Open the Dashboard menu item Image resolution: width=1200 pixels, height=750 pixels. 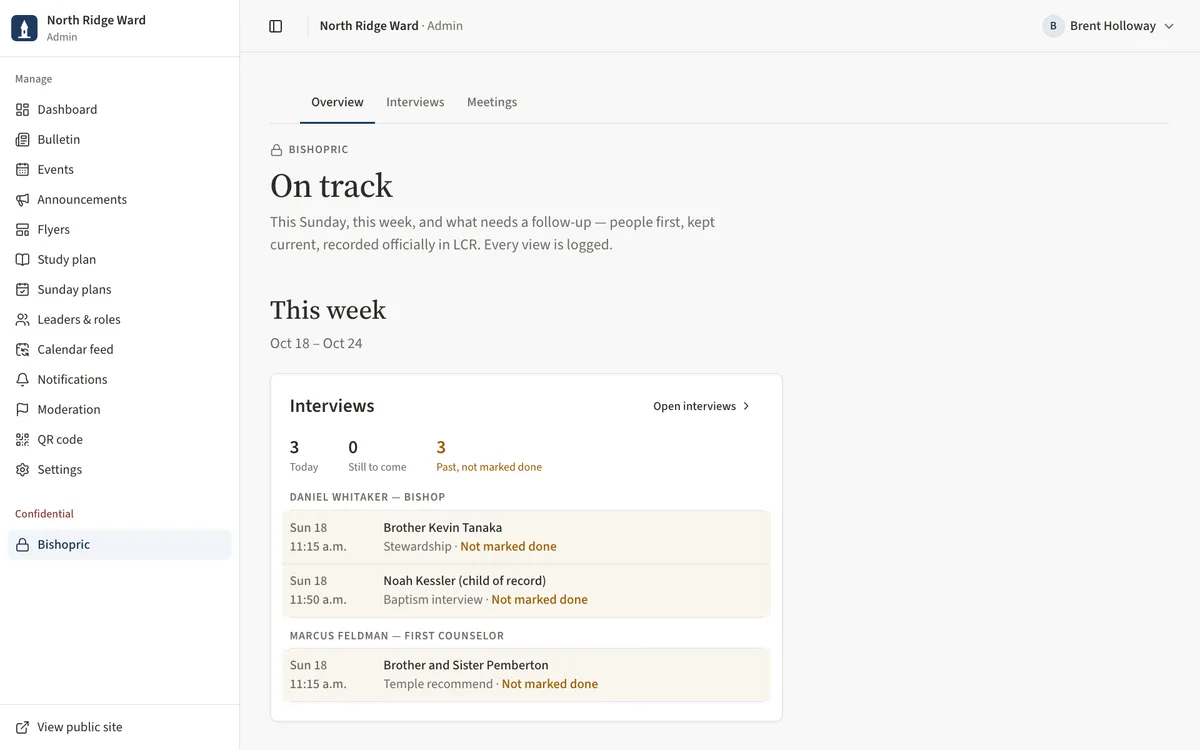[x=120, y=110]
